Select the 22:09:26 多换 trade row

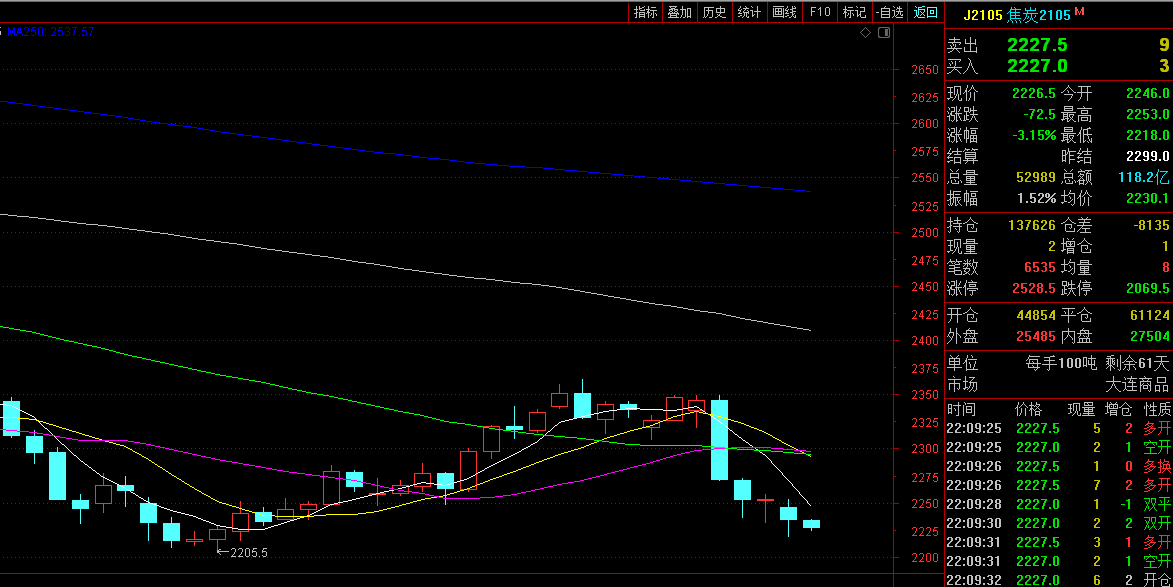[x=1059, y=466]
